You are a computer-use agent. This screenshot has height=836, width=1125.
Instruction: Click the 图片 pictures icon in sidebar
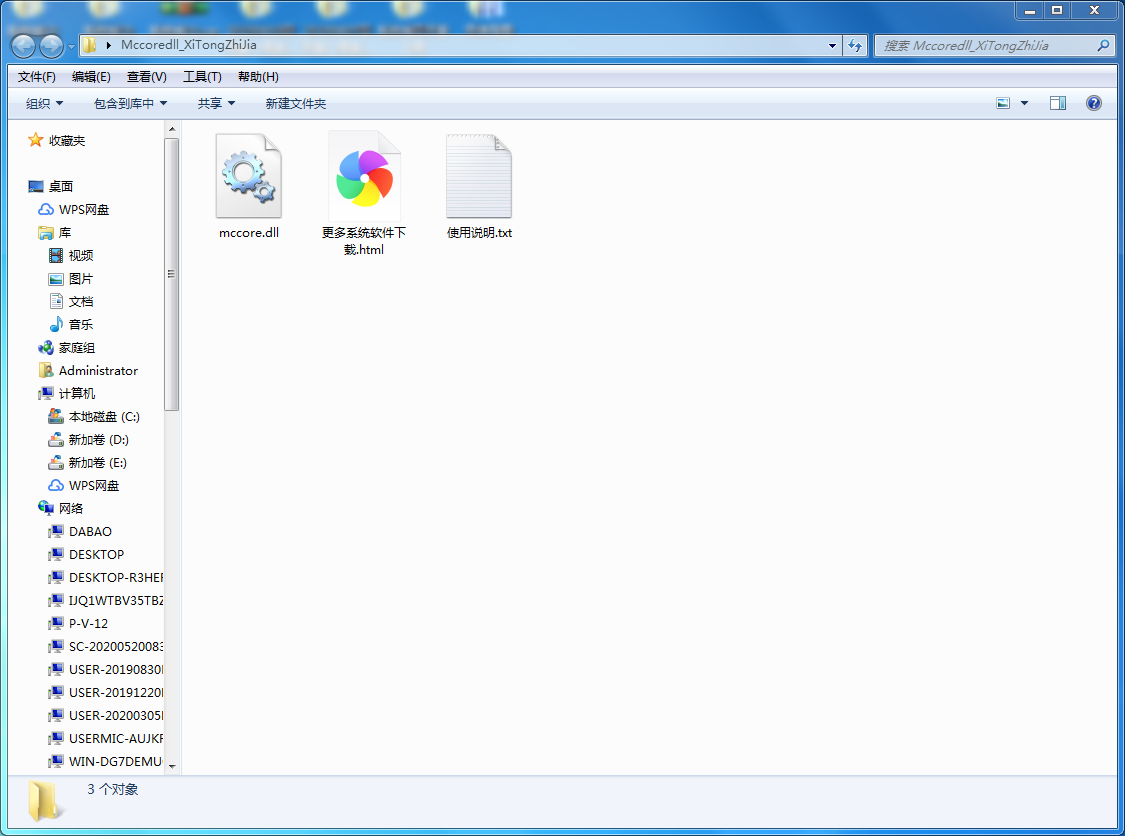pos(56,278)
